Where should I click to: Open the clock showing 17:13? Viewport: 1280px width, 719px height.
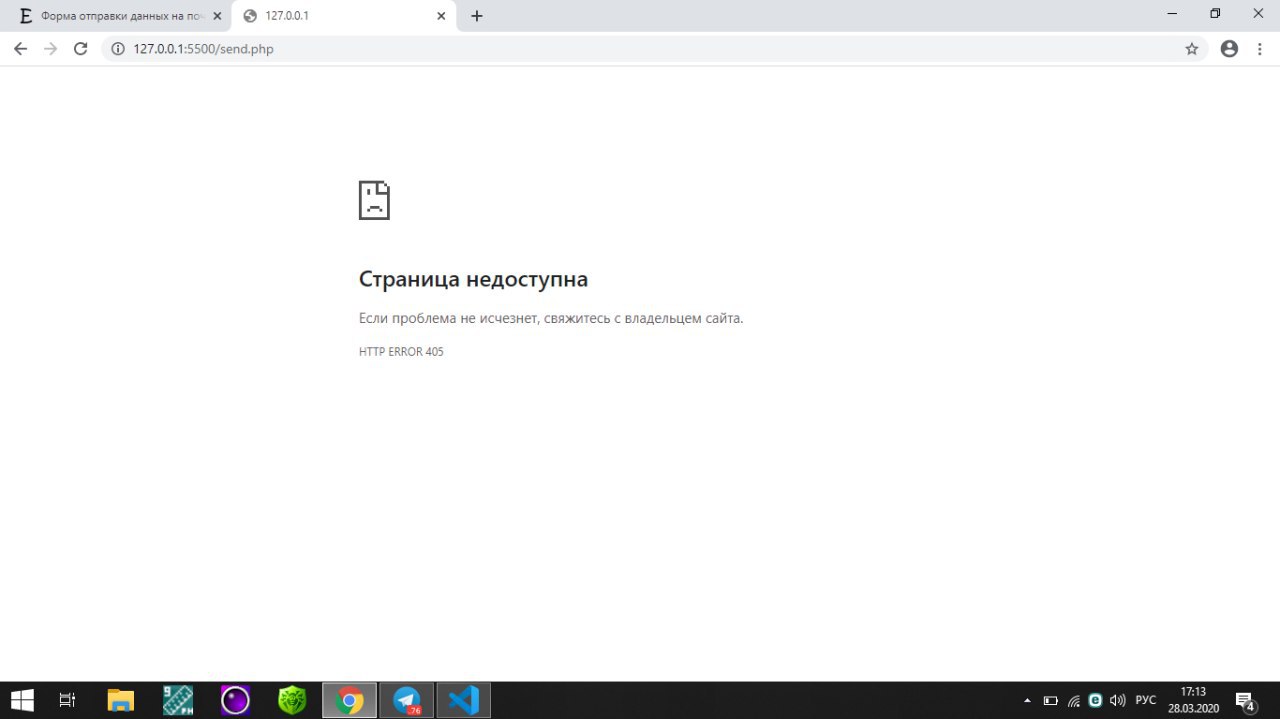[x=1193, y=700]
